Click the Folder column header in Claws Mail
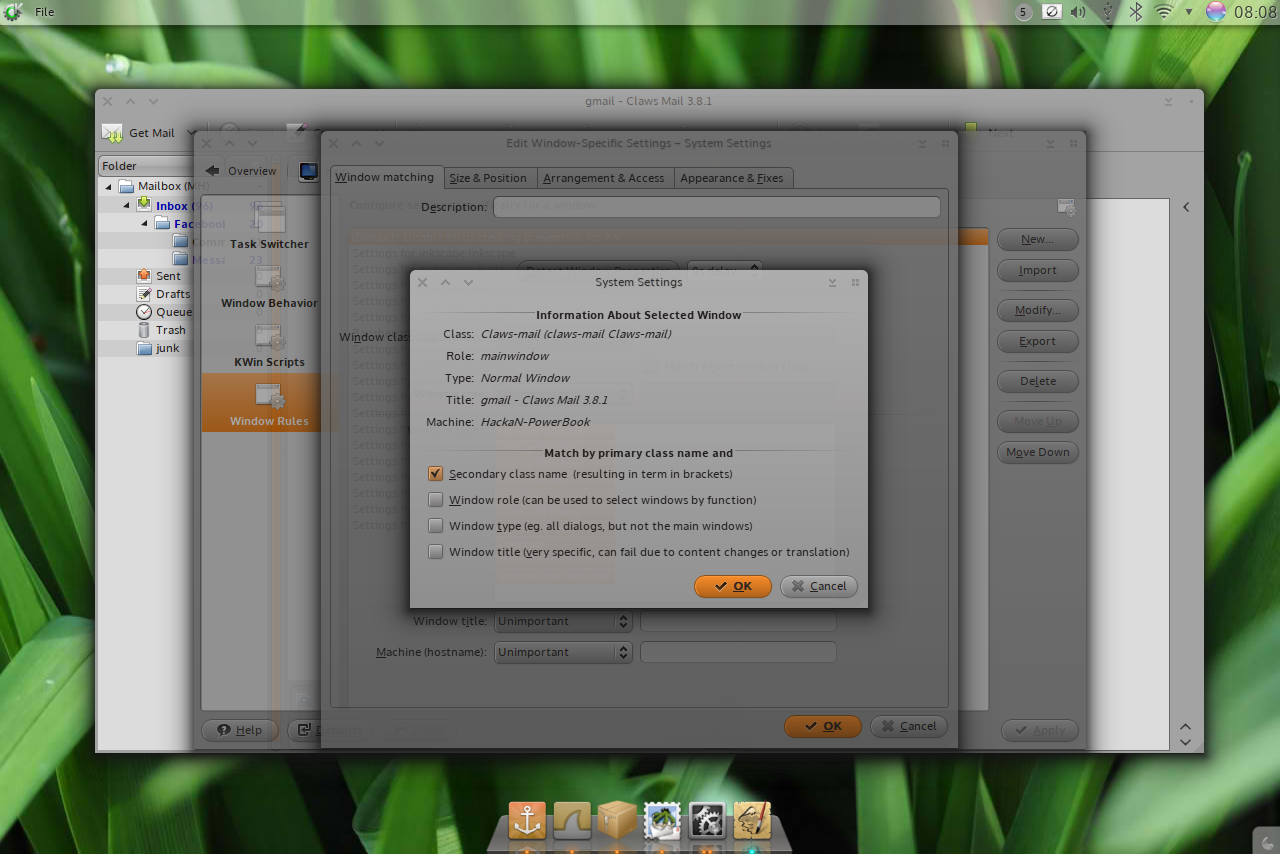This screenshot has height=854, width=1280. [146, 166]
